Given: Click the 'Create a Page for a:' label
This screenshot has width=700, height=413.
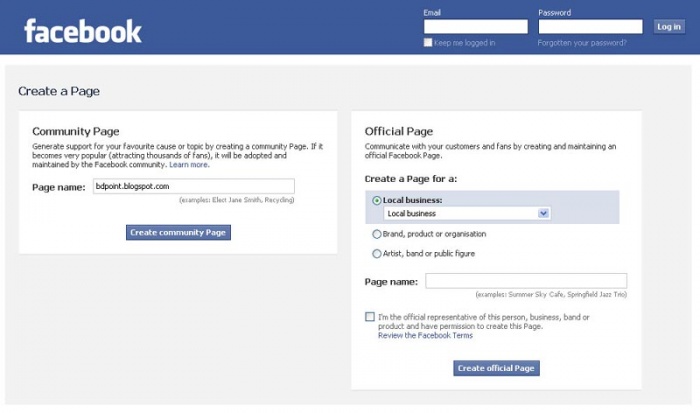Looking at the screenshot, I should click(x=411, y=179).
